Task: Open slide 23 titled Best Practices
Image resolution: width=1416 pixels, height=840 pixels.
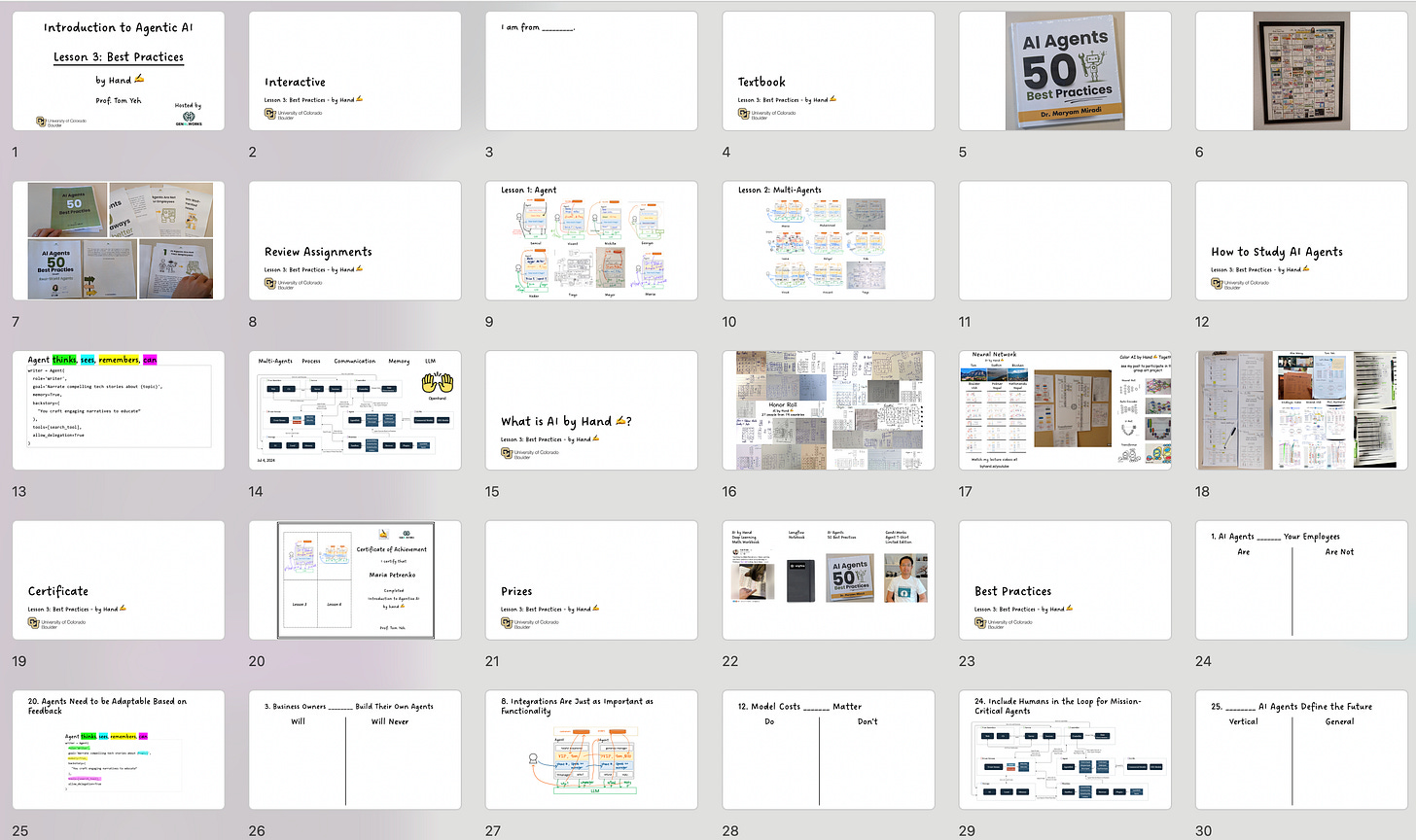Action: pyautogui.click(x=1065, y=579)
